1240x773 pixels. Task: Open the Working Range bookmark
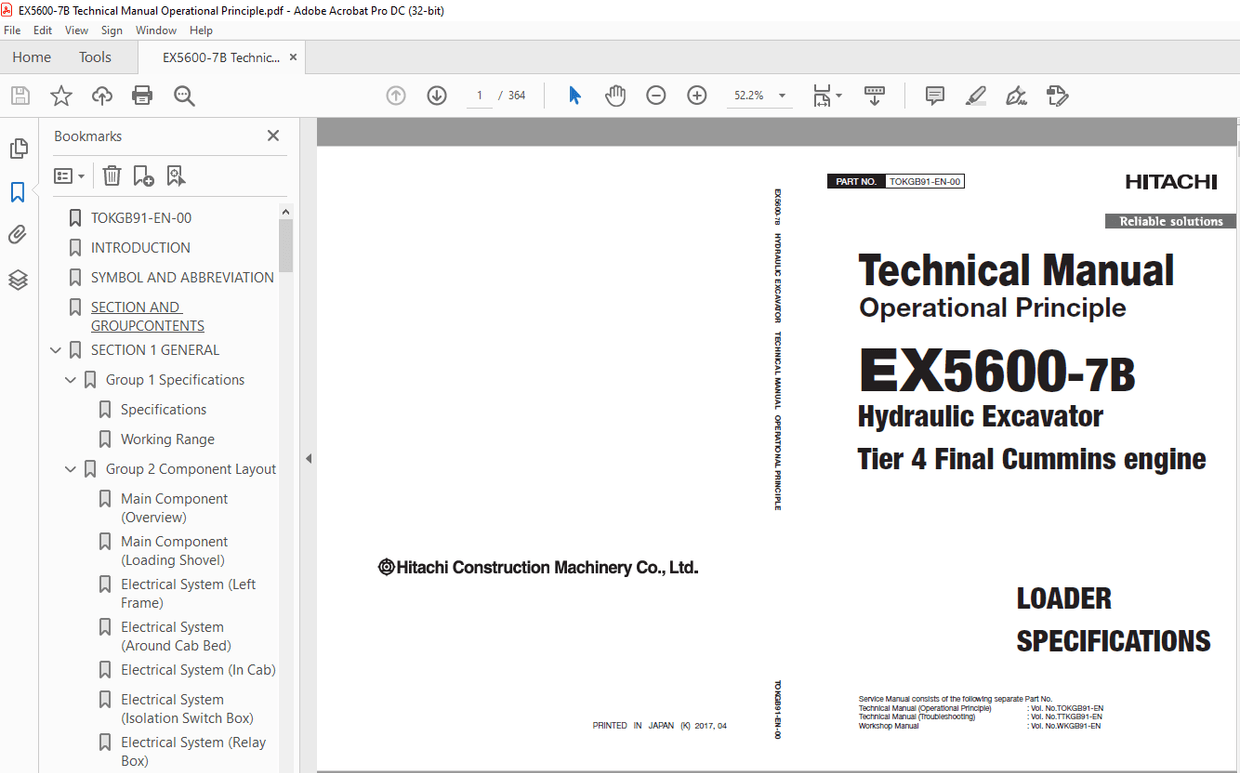[167, 439]
